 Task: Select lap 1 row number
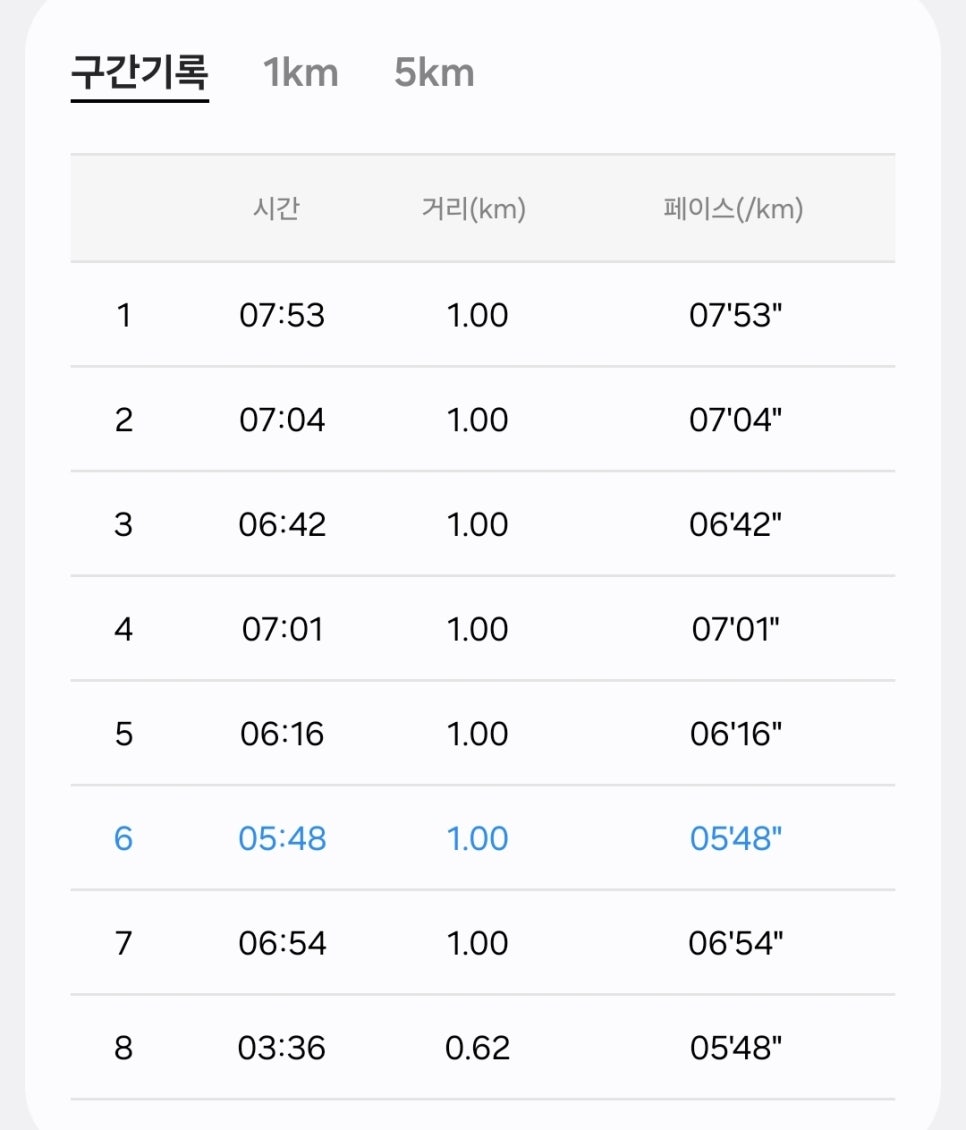click(x=124, y=315)
